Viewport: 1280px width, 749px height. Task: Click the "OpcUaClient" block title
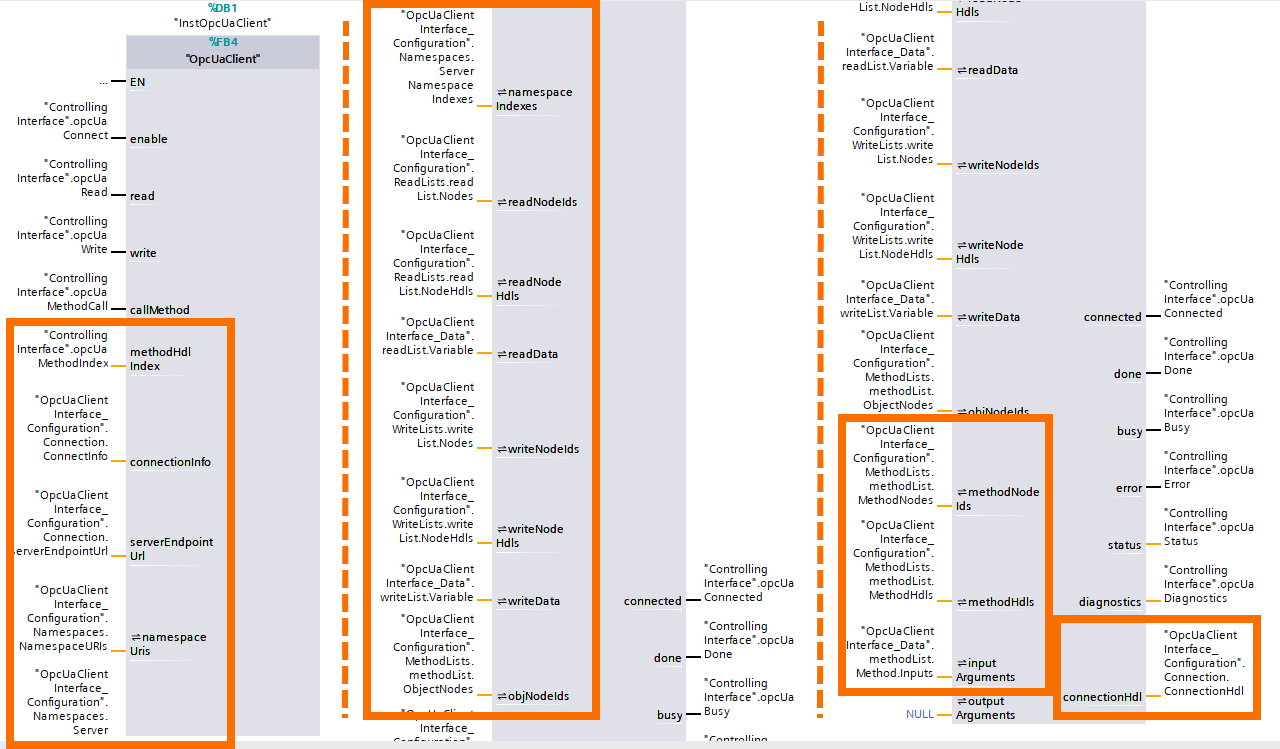[223, 59]
